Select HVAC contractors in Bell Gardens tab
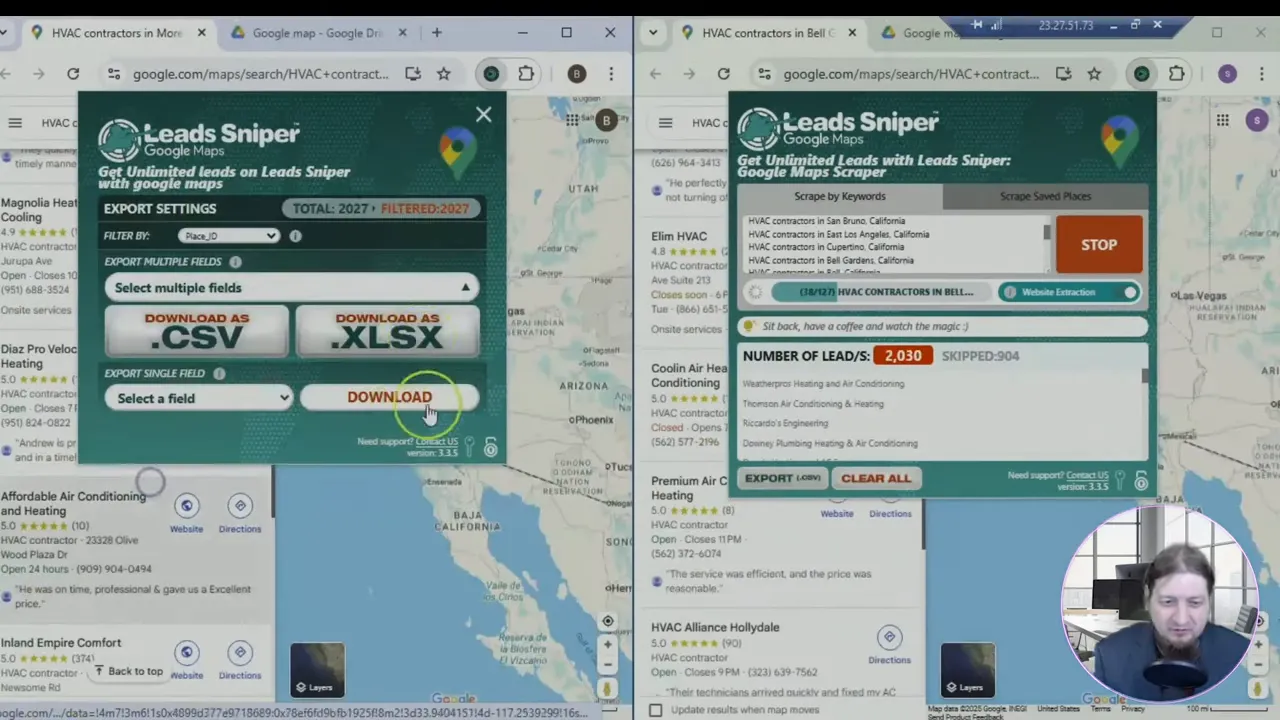Screen dimensions: 1280x720 coord(767,33)
